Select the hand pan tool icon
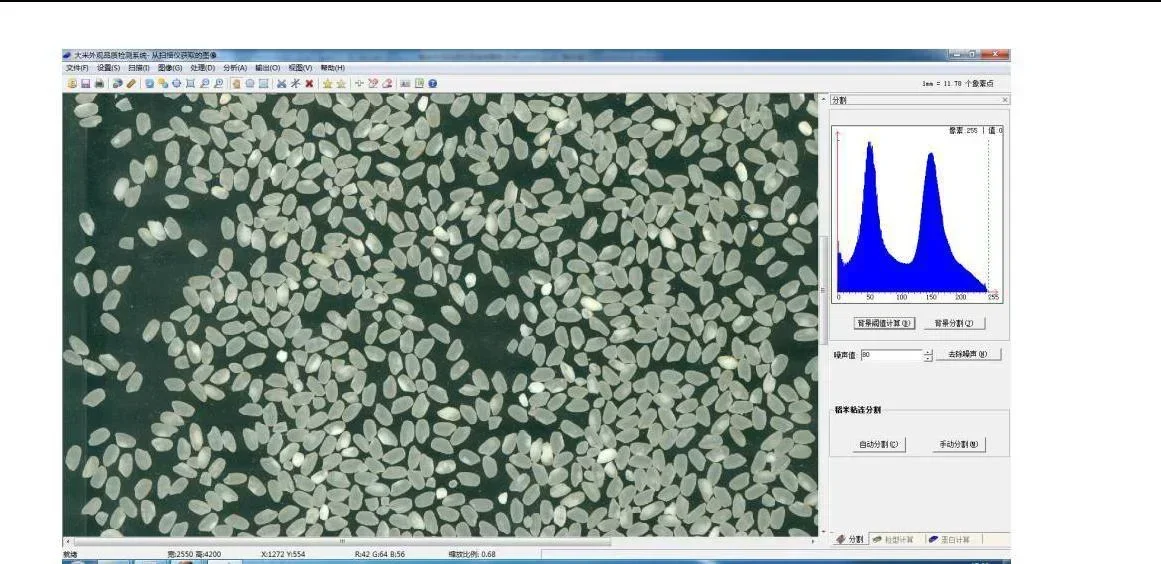The height and width of the screenshot is (564, 1161). [x=236, y=84]
